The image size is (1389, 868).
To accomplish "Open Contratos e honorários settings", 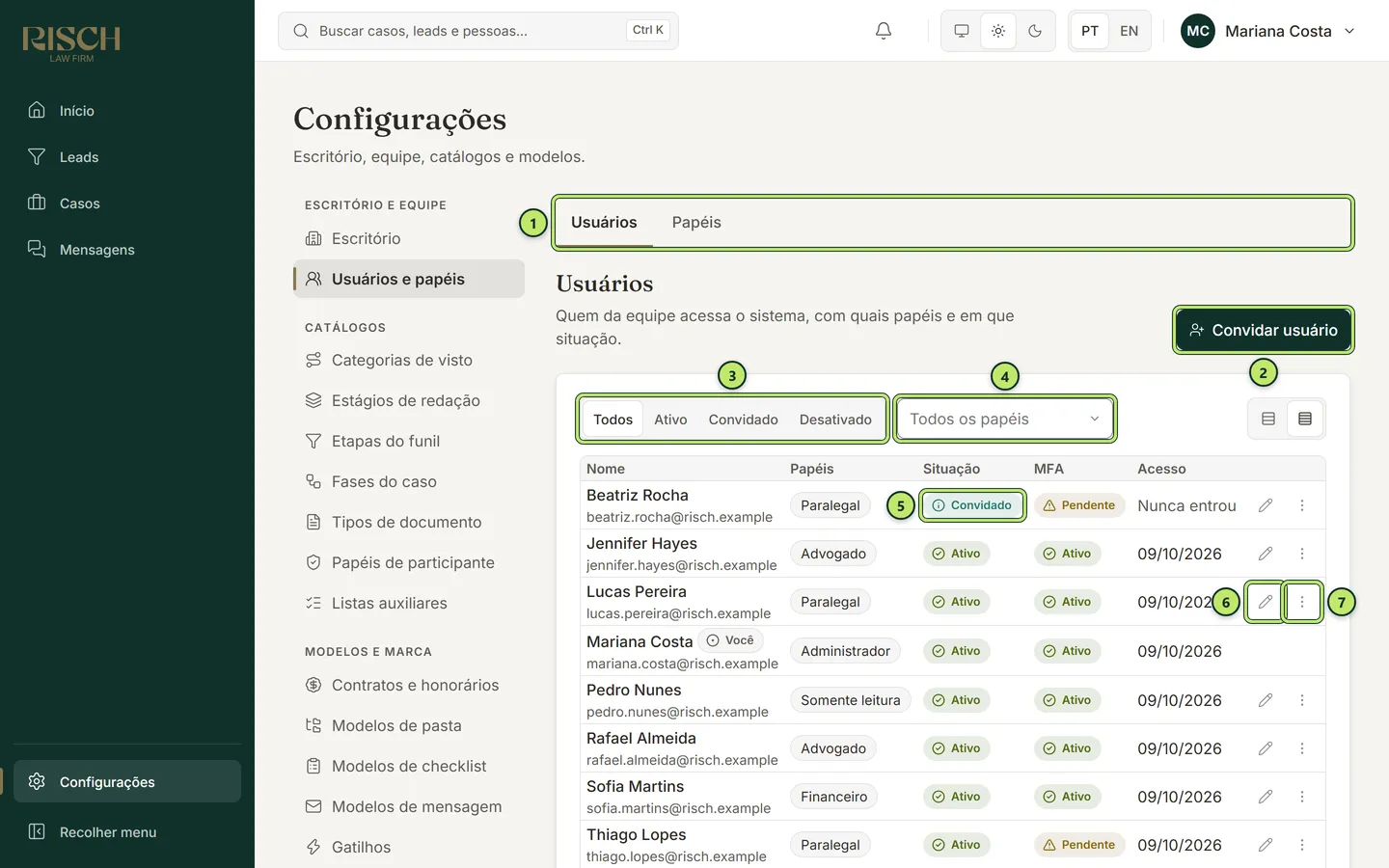I will tap(409, 685).
